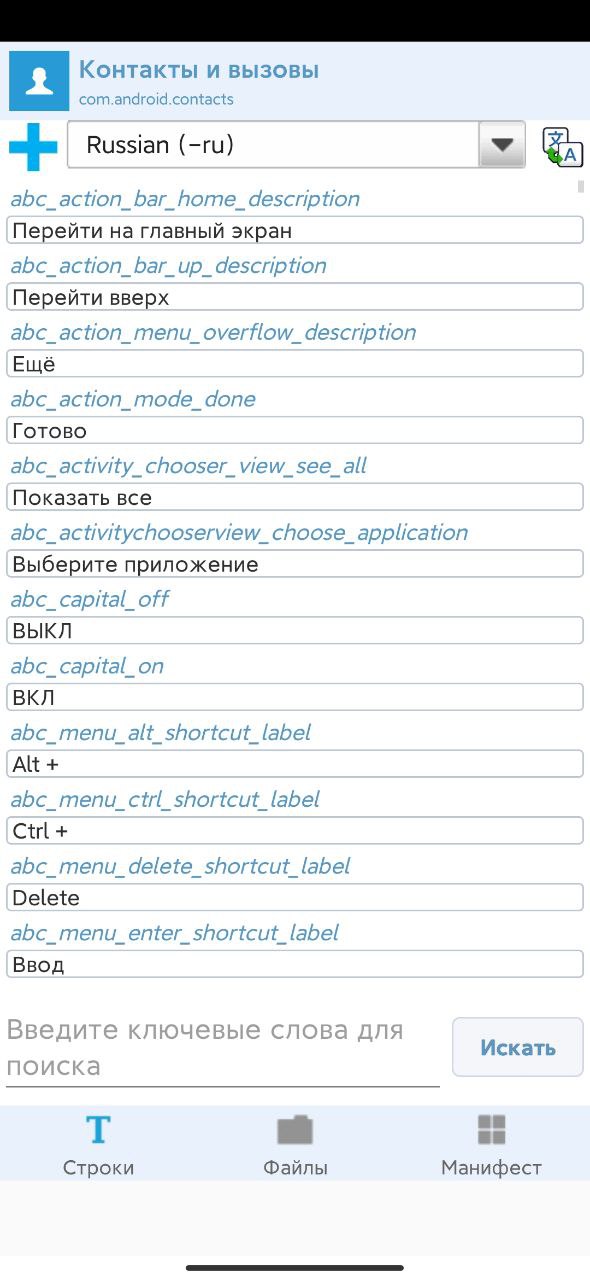Focus the search keywords input field

(x=222, y=1048)
